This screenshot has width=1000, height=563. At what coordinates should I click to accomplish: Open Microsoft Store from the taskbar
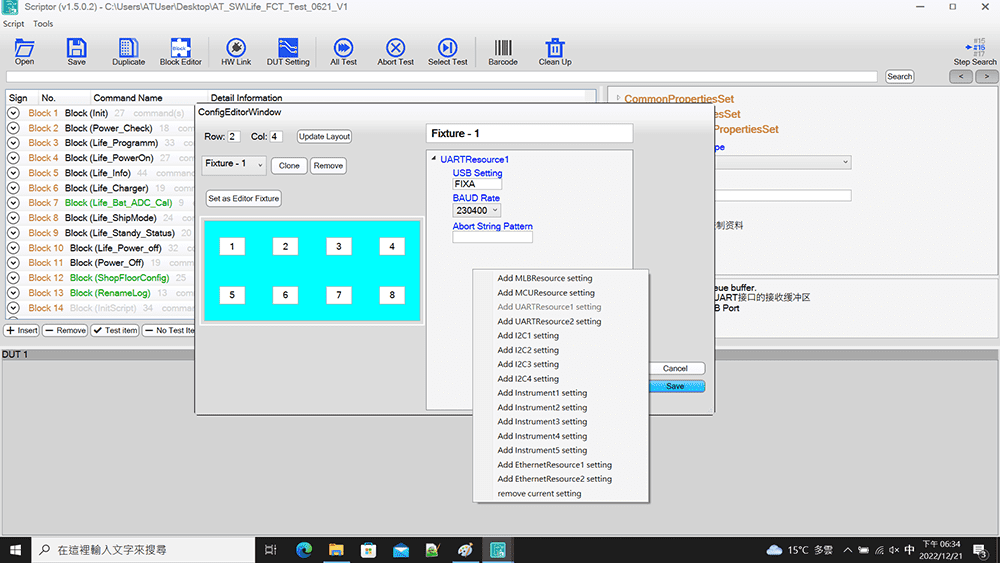click(369, 550)
